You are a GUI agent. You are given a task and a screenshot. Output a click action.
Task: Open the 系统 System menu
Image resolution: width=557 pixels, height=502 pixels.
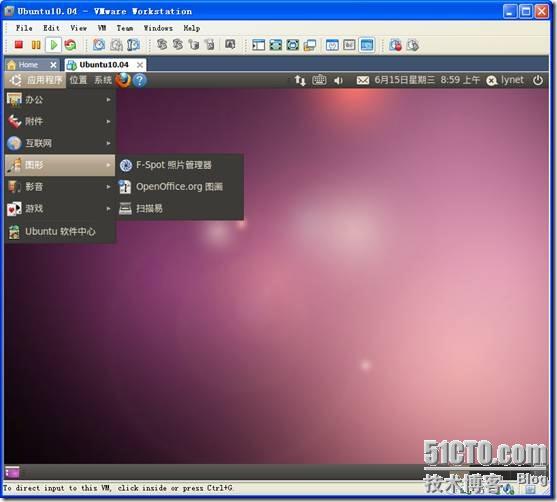pyautogui.click(x=103, y=80)
